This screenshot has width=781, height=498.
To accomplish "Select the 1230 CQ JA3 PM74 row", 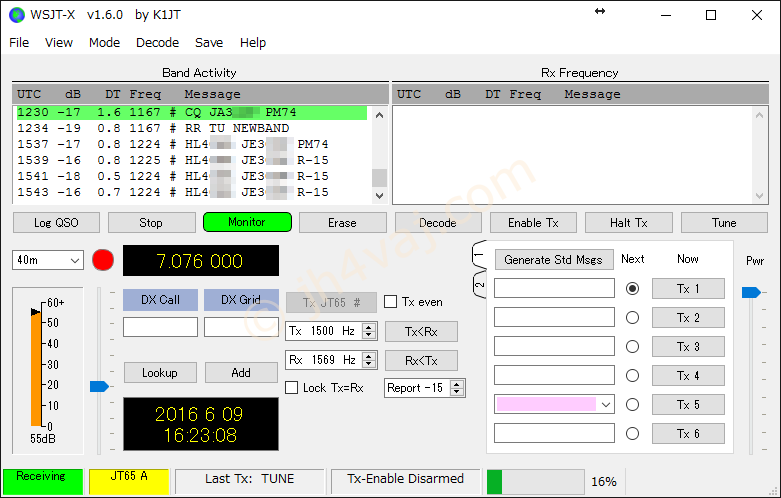I will pyautogui.click(x=192, y=113).
